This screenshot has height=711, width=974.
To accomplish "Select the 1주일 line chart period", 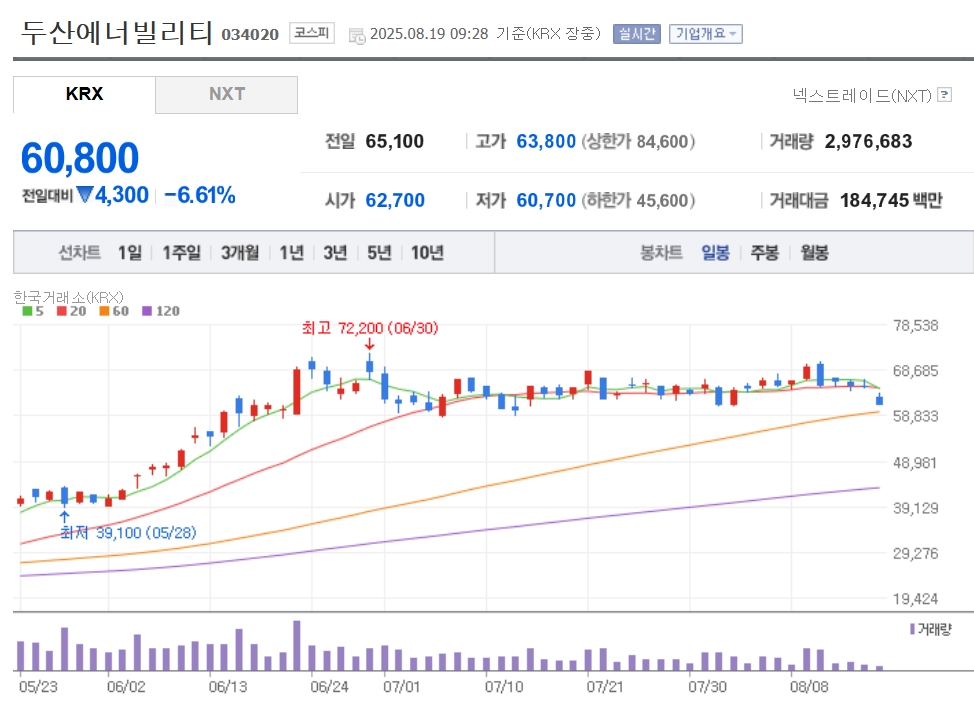I will (181, 252).
